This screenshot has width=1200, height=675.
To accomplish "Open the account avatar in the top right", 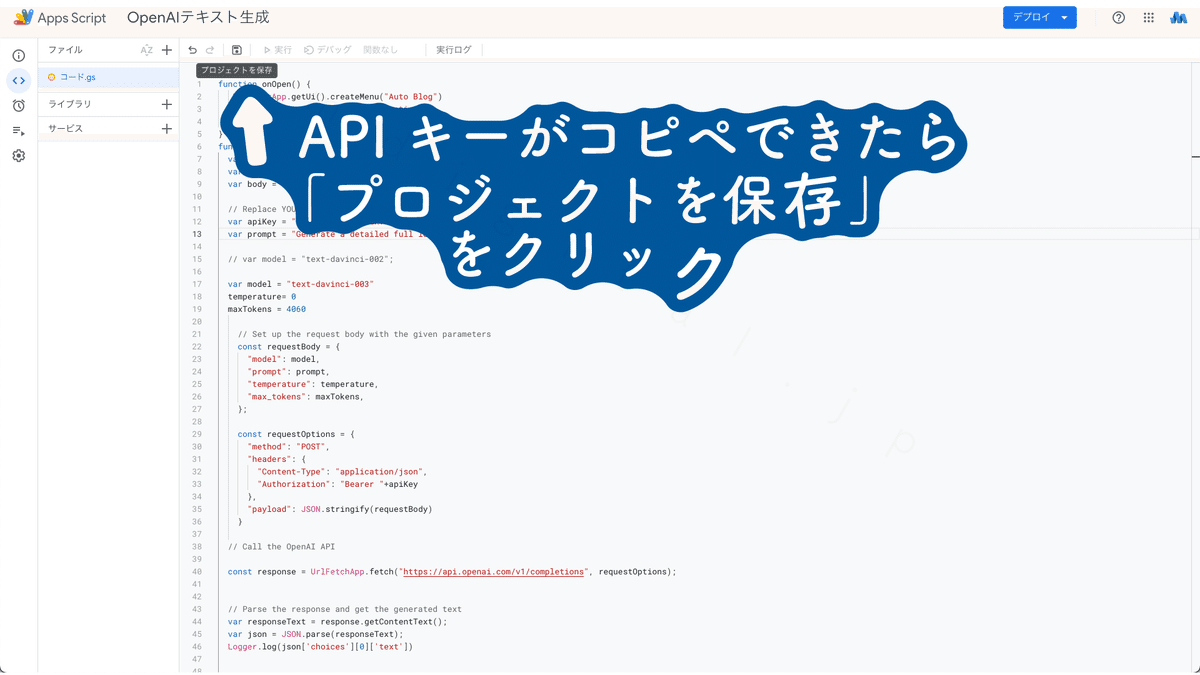I will [x=1178, y=18].
